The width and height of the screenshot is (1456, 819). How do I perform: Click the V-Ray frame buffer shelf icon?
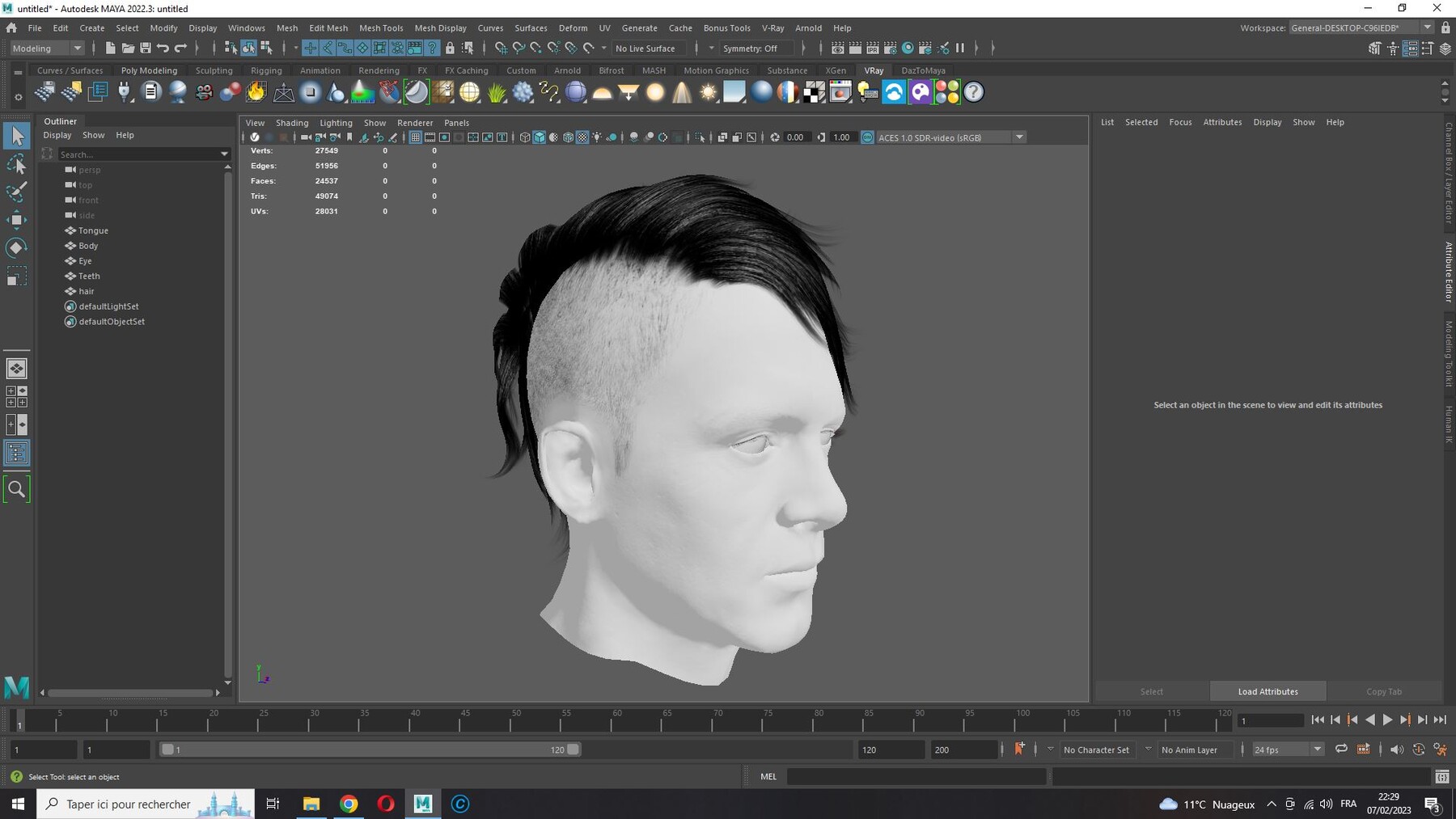click(840, 92)
